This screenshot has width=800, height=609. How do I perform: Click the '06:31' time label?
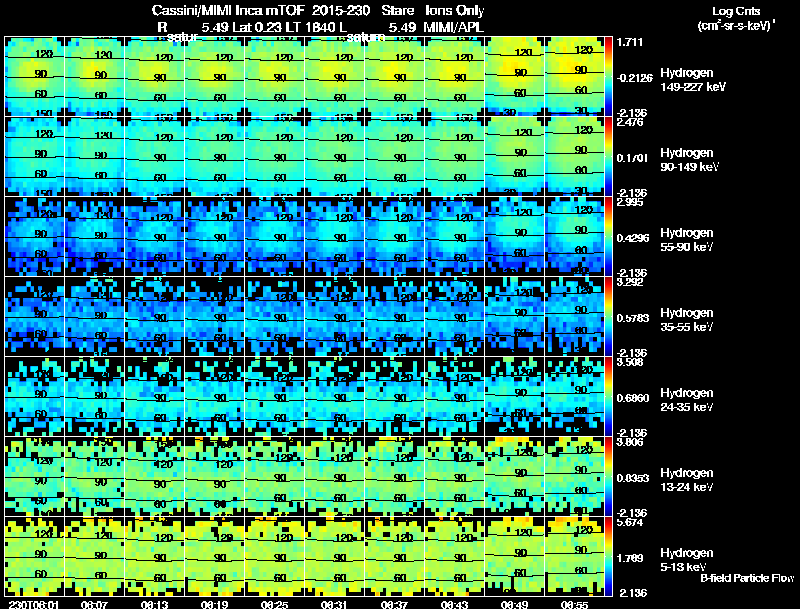[x=335, y=604]
